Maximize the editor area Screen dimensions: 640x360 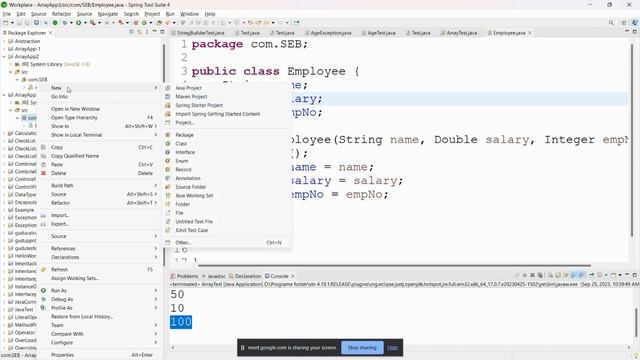635,32
